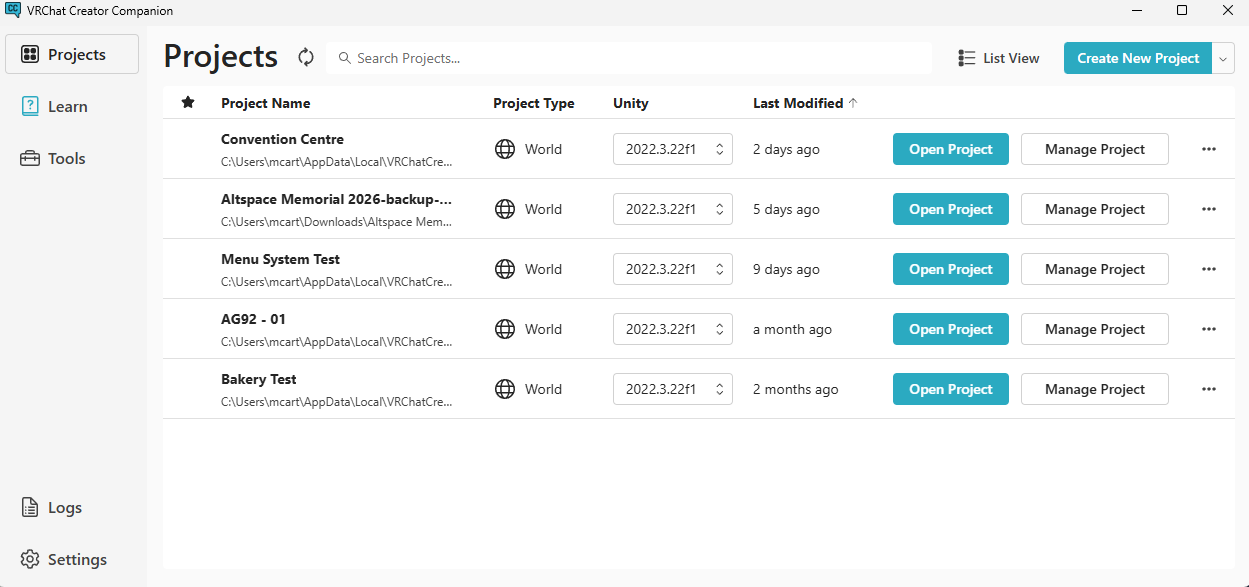Screen dimensions: 1249x587
Task: Open more options for Bakery Test
Action: (1209, 389)
